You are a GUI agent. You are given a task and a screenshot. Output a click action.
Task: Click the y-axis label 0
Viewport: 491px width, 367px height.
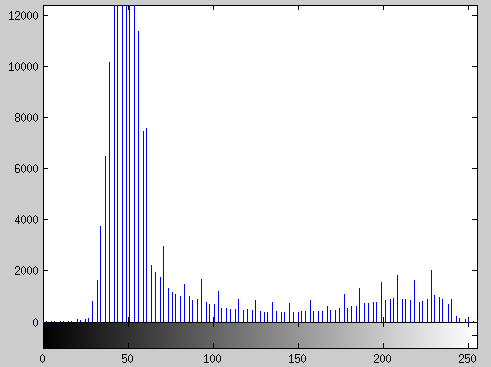click(x=35, y=322)
